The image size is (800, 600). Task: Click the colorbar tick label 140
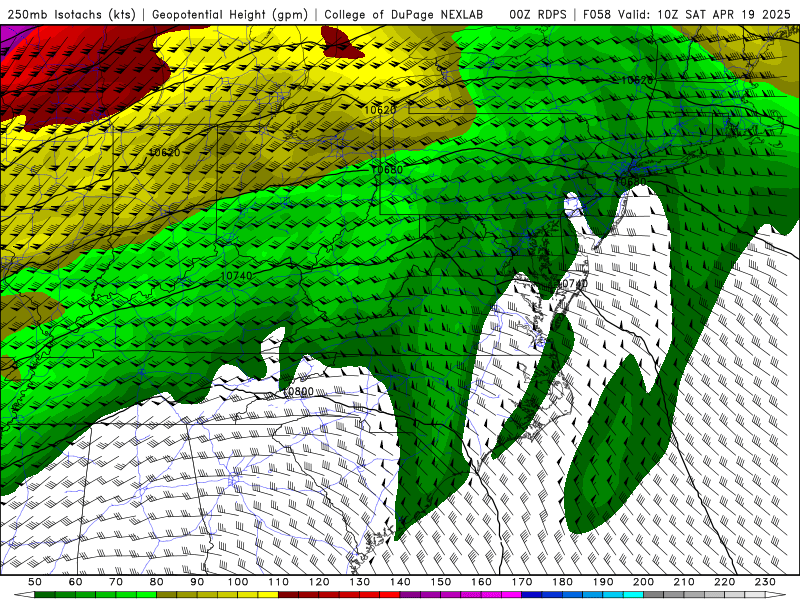[400, 582]
